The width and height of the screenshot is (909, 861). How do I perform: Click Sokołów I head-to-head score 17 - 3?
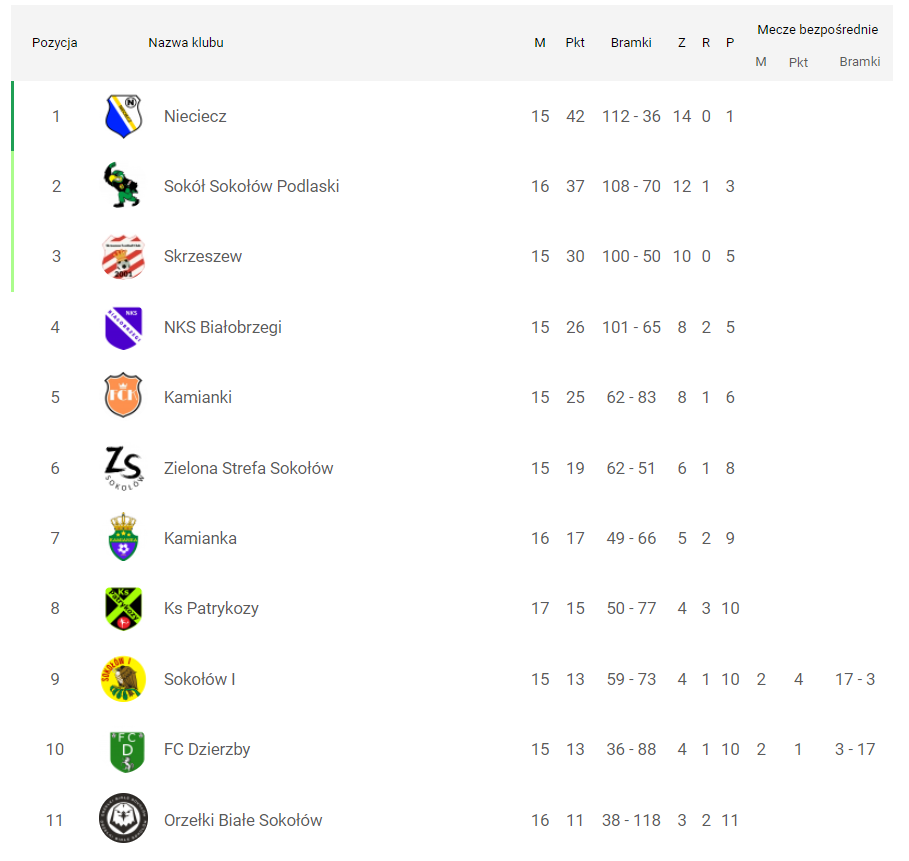coord(855,679)
